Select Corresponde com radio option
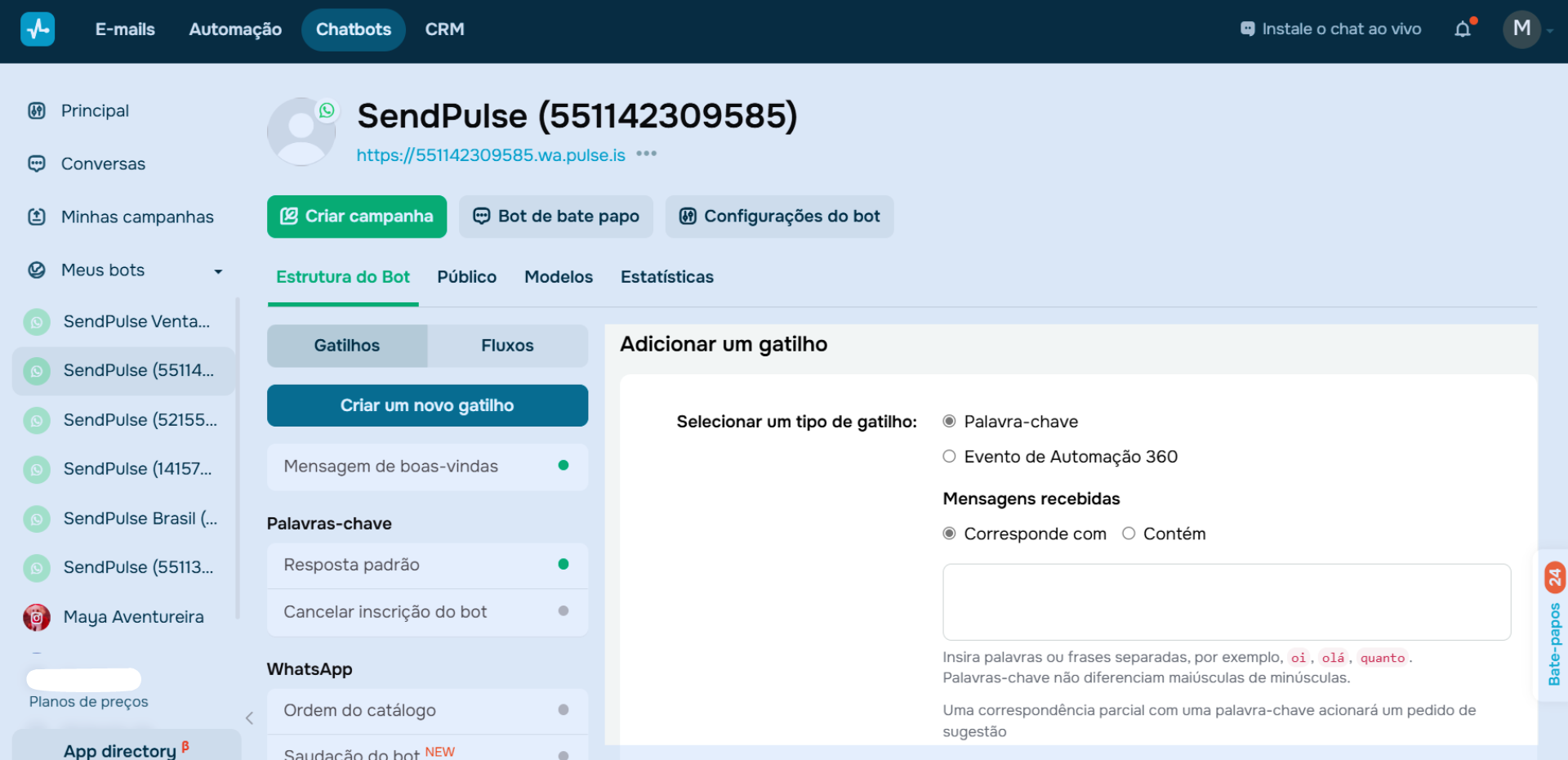Viewport: 1568px width, 760px height. (949, 534)
